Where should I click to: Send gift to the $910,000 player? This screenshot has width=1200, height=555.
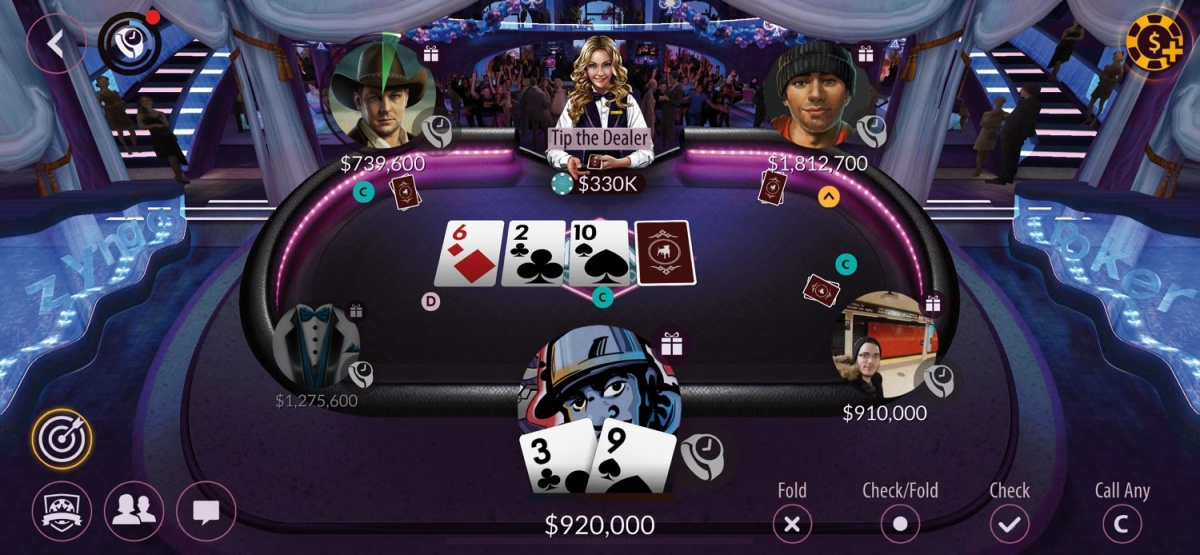(933, 302)
